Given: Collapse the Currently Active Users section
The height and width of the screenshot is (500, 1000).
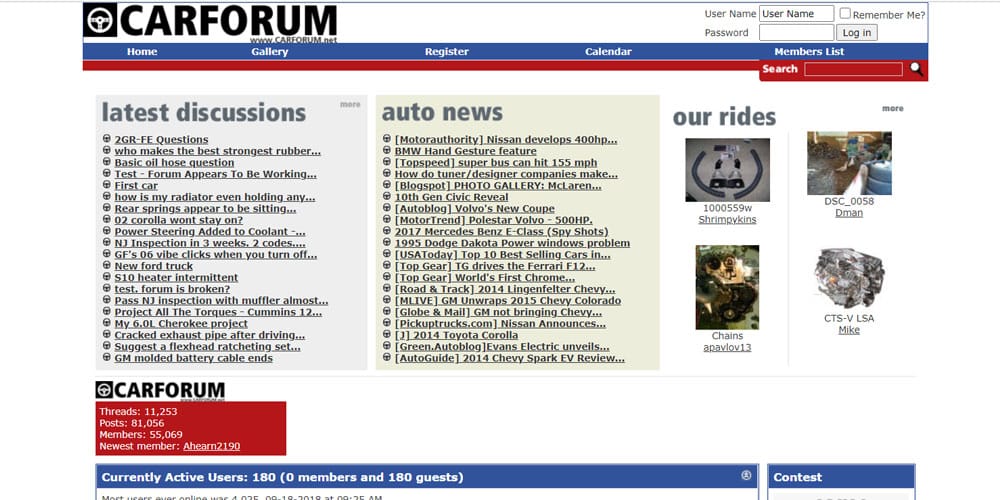Looking at the screenshot, I should pos(746,475).
